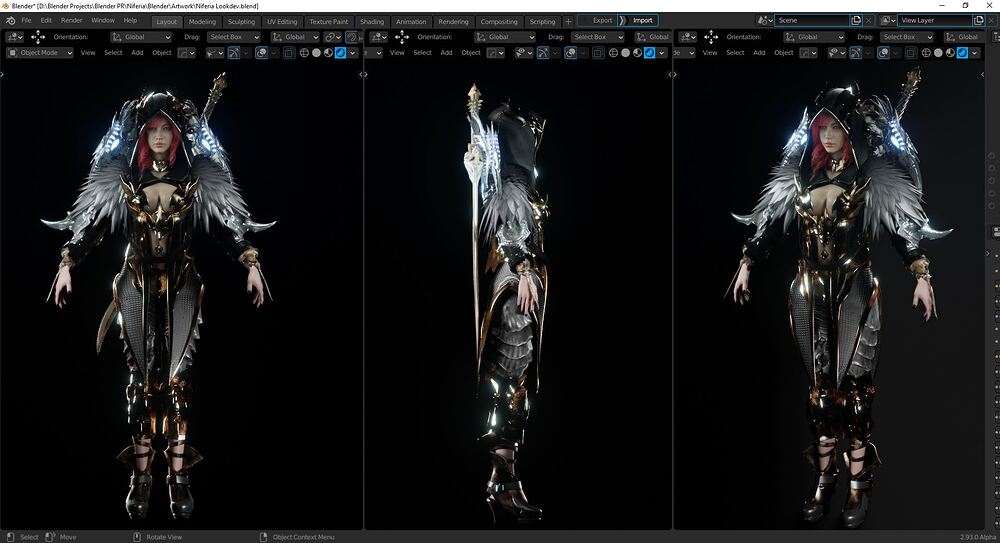Toggle gizmos in the left viewport

click(x=233, y=52)
